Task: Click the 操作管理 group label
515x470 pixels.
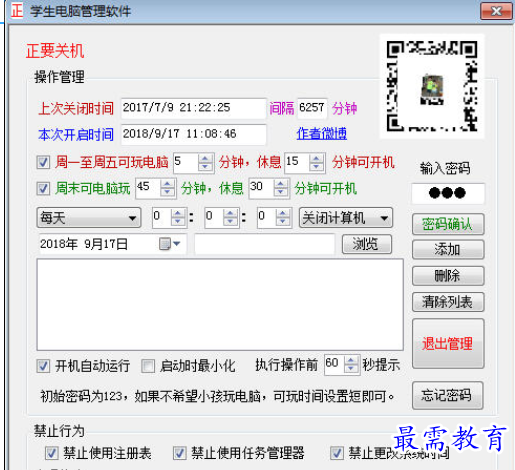Action: click(59, 77)
